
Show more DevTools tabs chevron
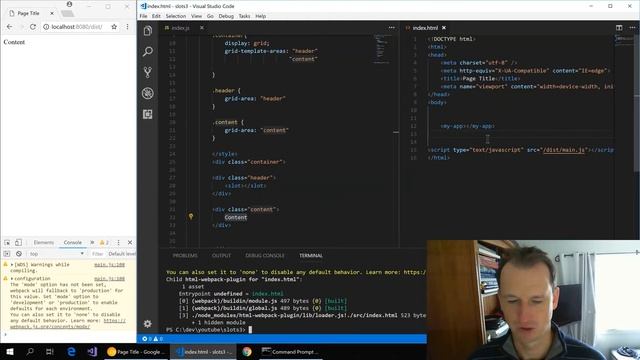92,242
